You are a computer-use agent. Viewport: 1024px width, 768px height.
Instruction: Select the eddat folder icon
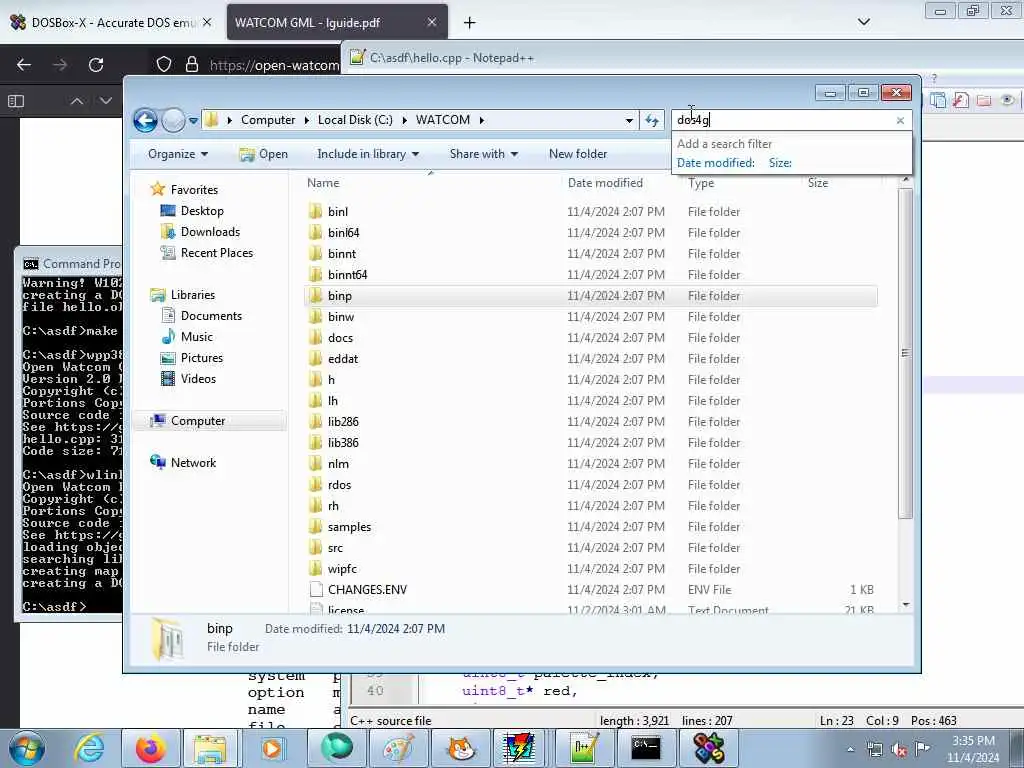click(315, 358)
